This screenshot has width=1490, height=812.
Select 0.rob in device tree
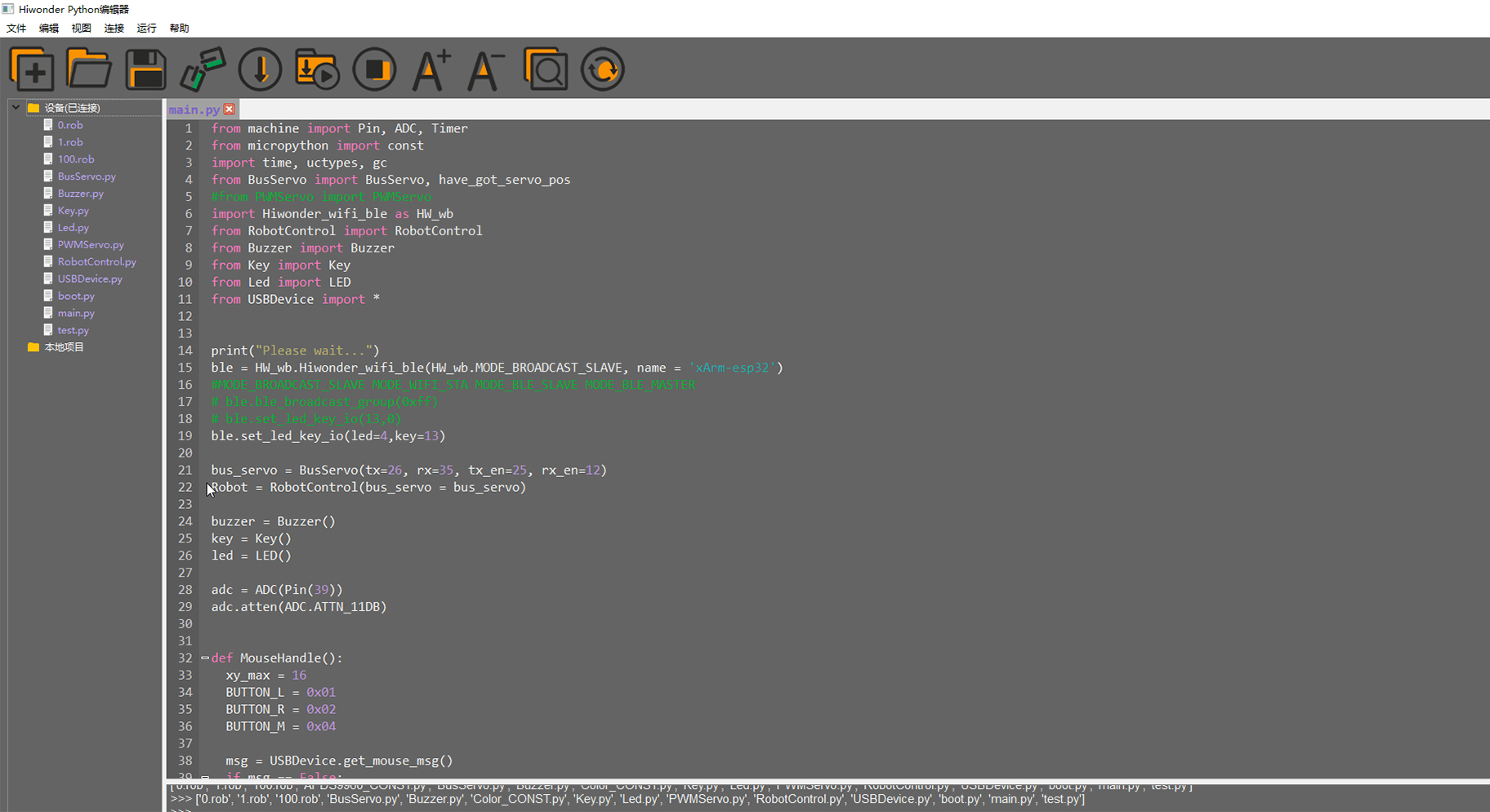pos(70,125)
